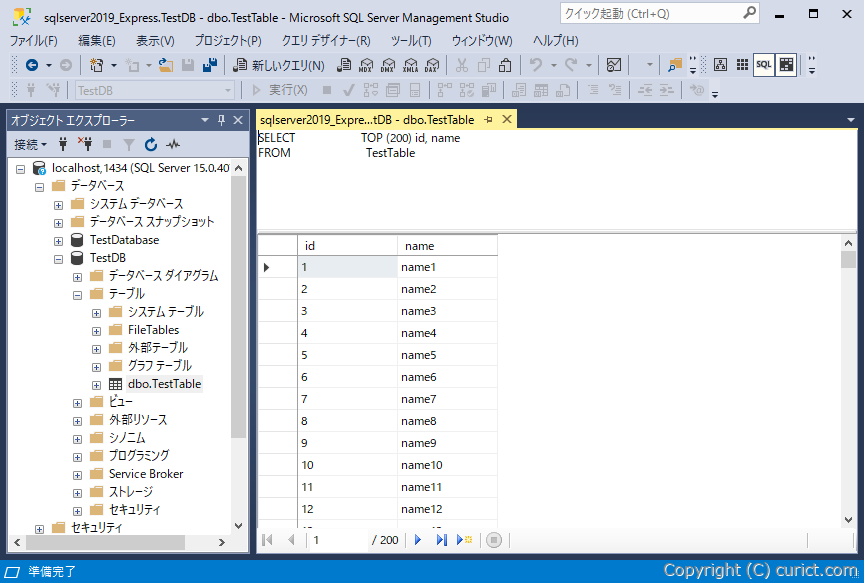Click the parse query checkmark icon
Screen dimensions: 864x583
pos(348,90)
